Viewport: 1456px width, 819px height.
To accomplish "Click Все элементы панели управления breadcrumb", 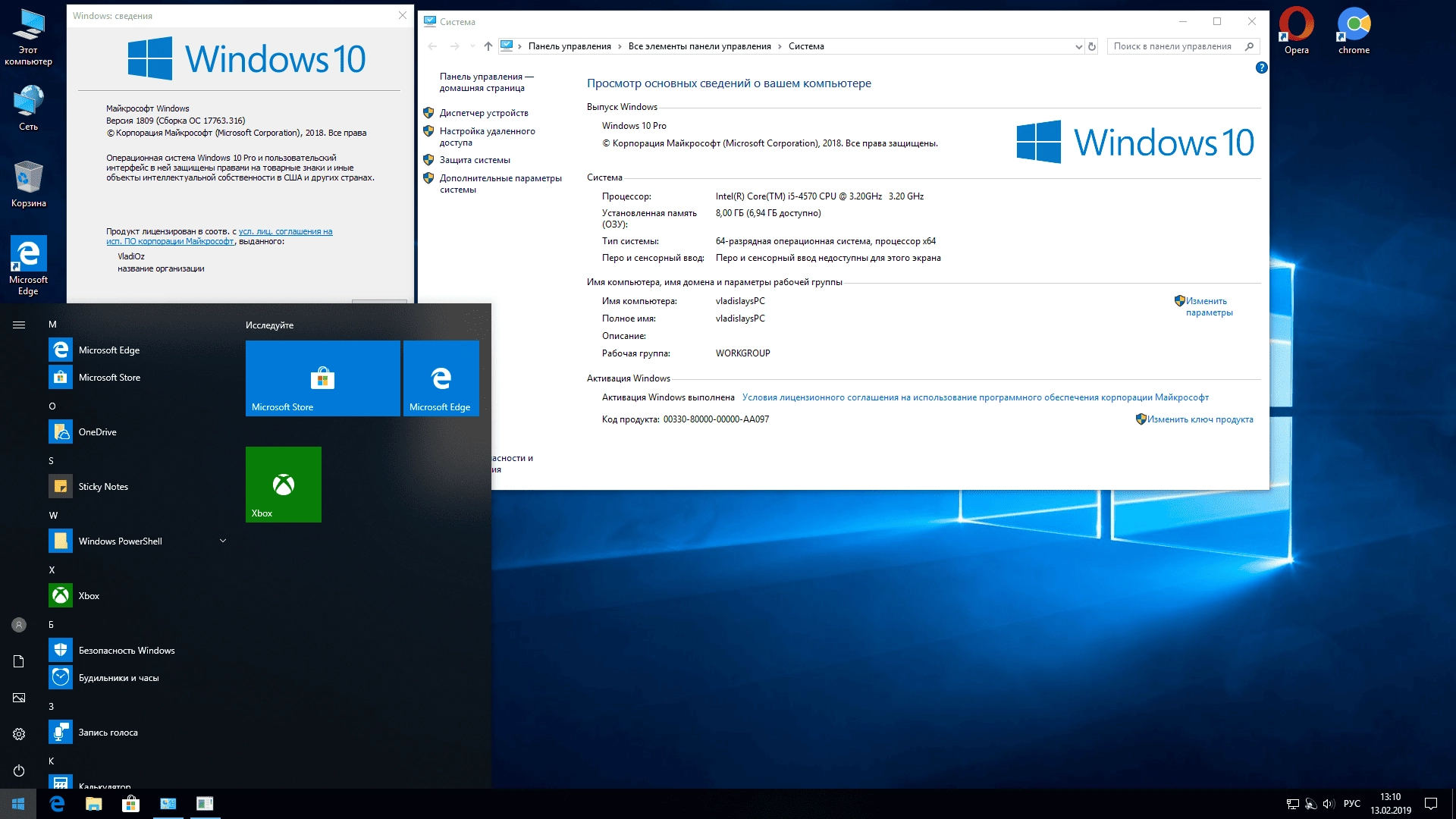I will 699,46.
